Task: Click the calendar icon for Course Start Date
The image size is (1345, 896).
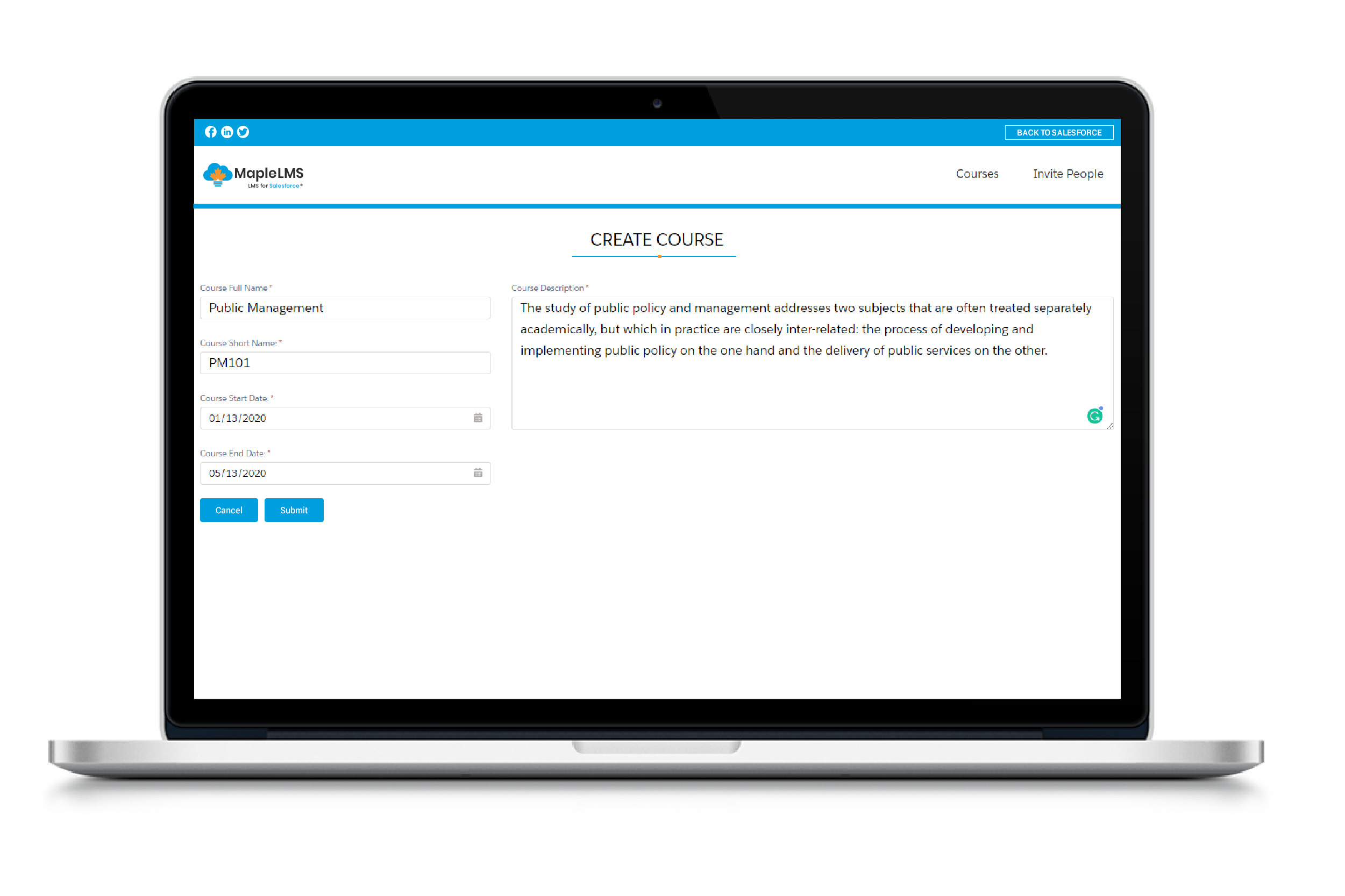Action: 478,418
